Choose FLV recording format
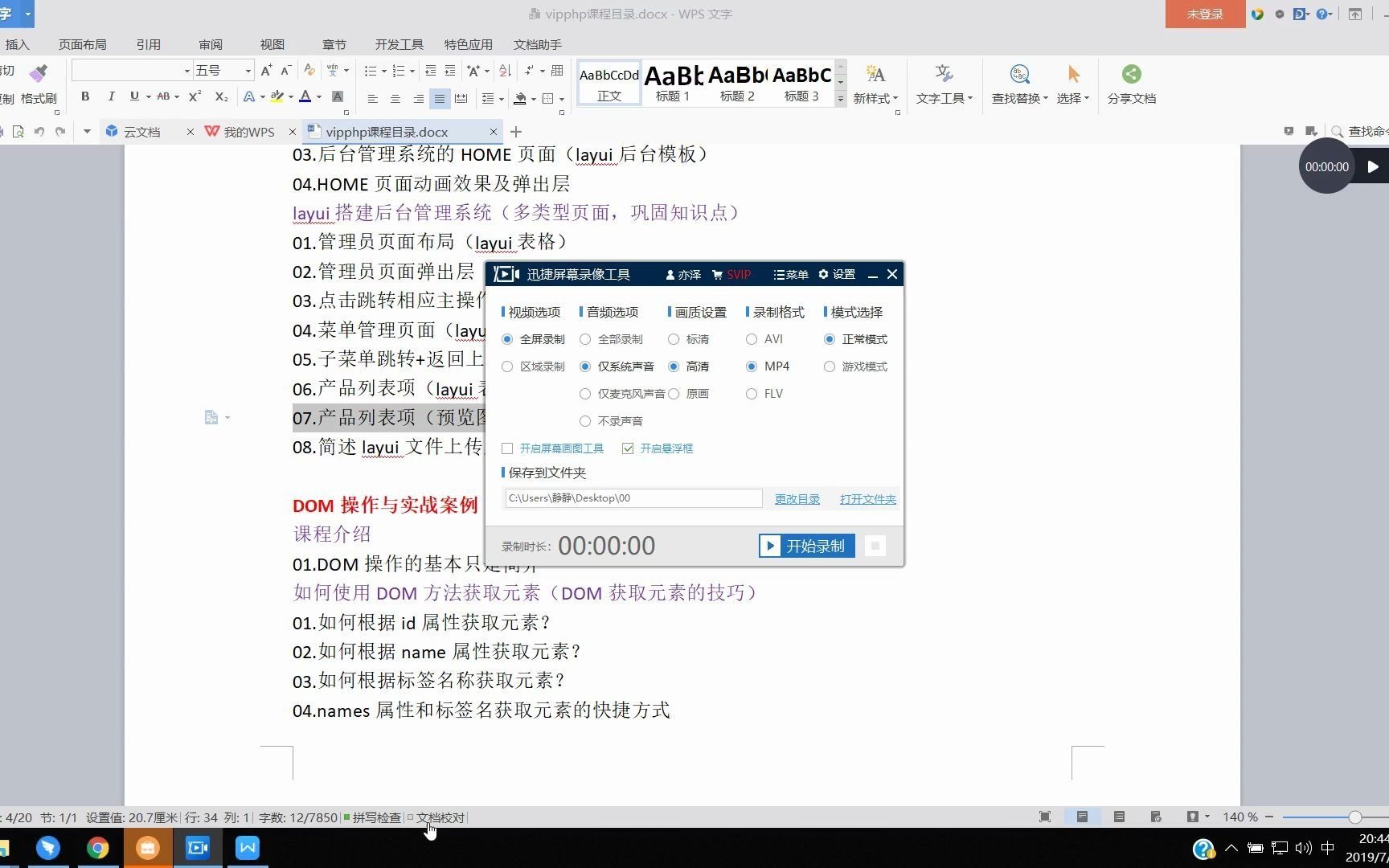This screenshot has height=868, width=1389. 752,394
